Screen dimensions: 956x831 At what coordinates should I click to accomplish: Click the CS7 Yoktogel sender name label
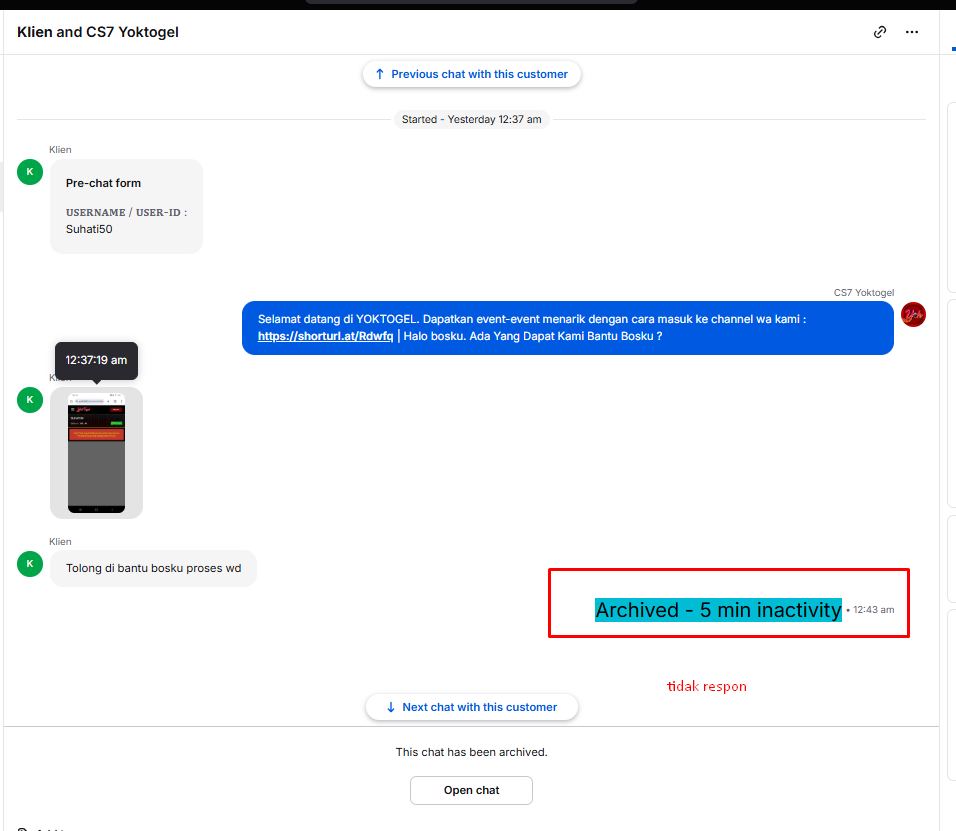coord(864,293)
